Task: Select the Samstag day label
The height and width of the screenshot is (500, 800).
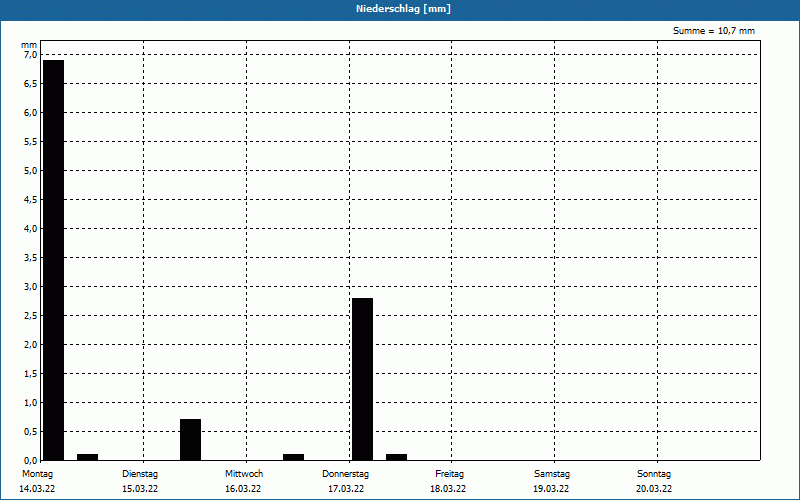Action: click(x=552, y=474)
